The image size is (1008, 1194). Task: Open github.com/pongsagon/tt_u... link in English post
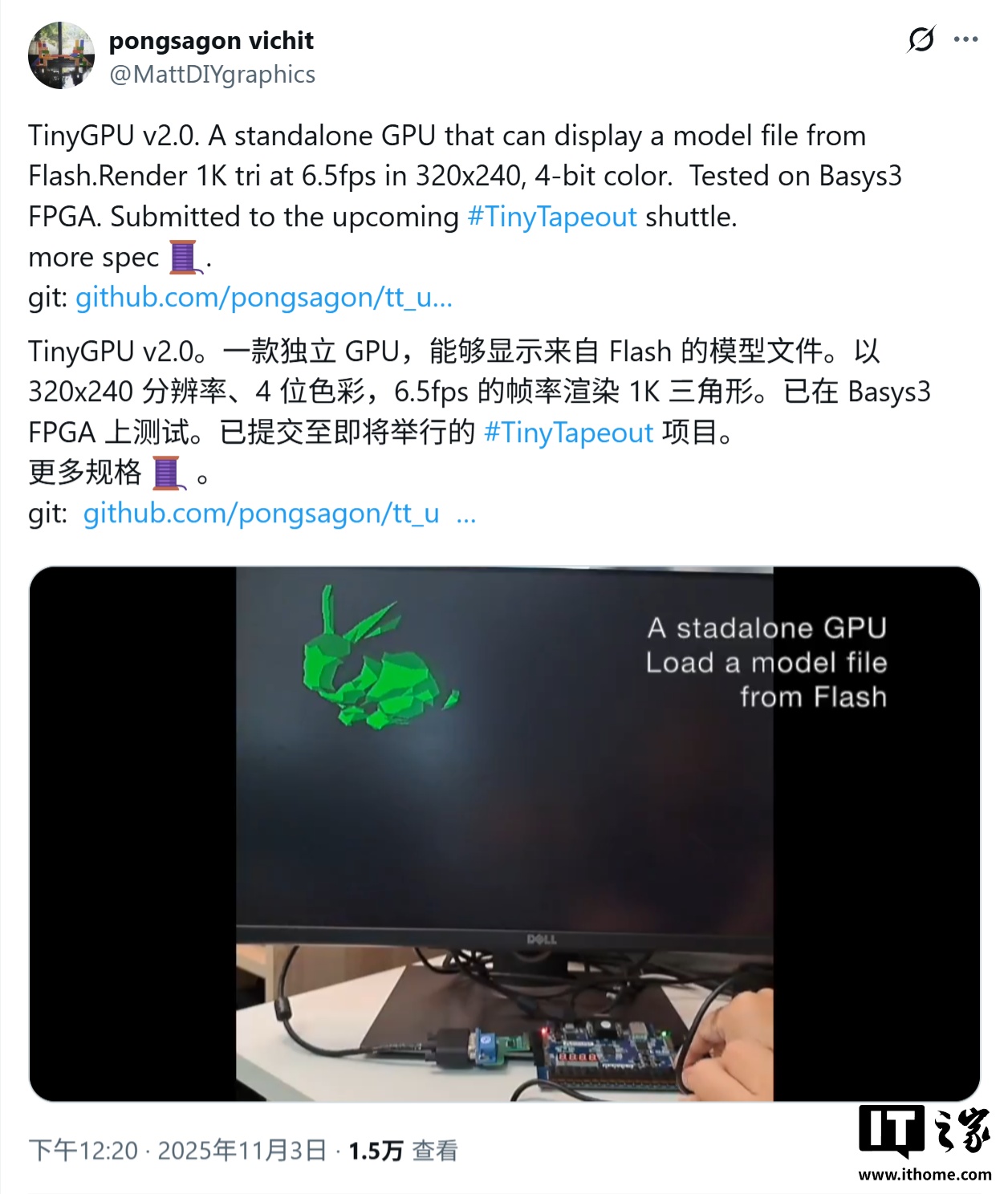click(264, 298)
